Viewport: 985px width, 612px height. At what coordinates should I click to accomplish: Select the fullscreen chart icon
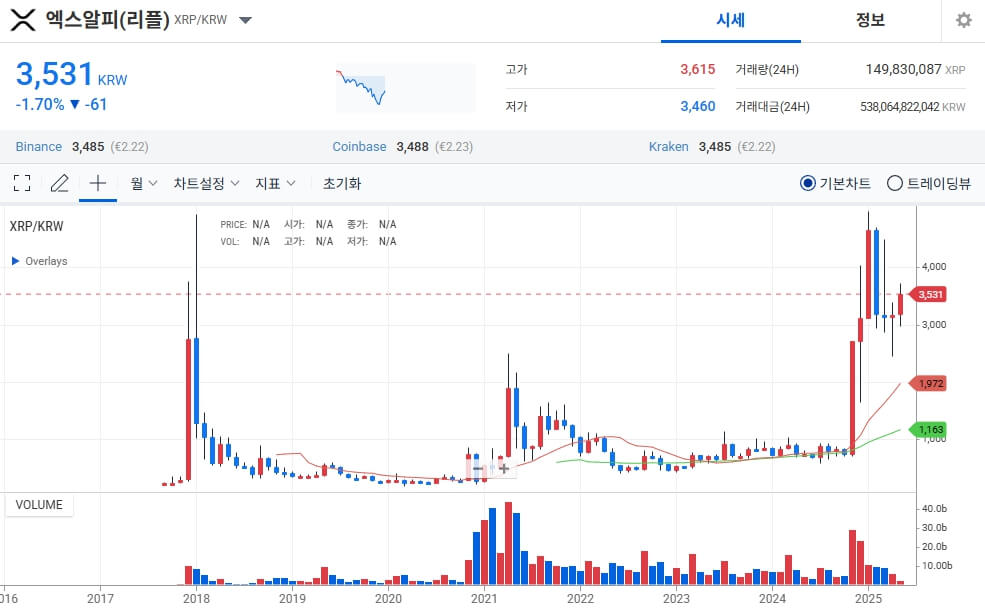coord(22,183)
